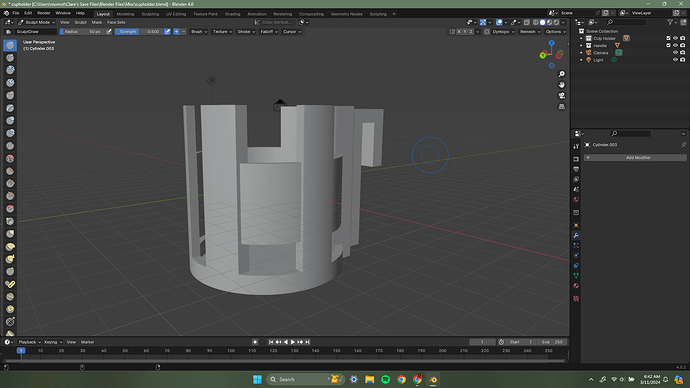Set brush direction to Subtract (minus)

[x=184, y=32]
